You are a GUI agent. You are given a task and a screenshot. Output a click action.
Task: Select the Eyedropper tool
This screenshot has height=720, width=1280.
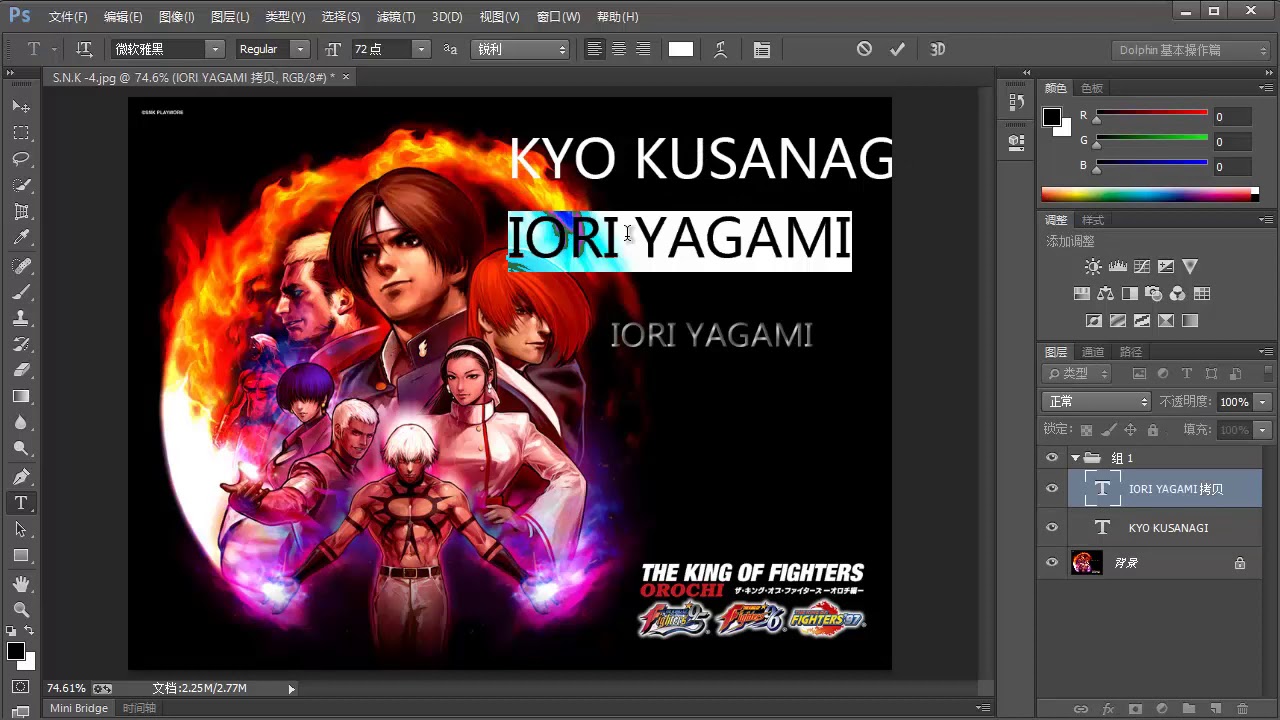click(x=21, y=238)
